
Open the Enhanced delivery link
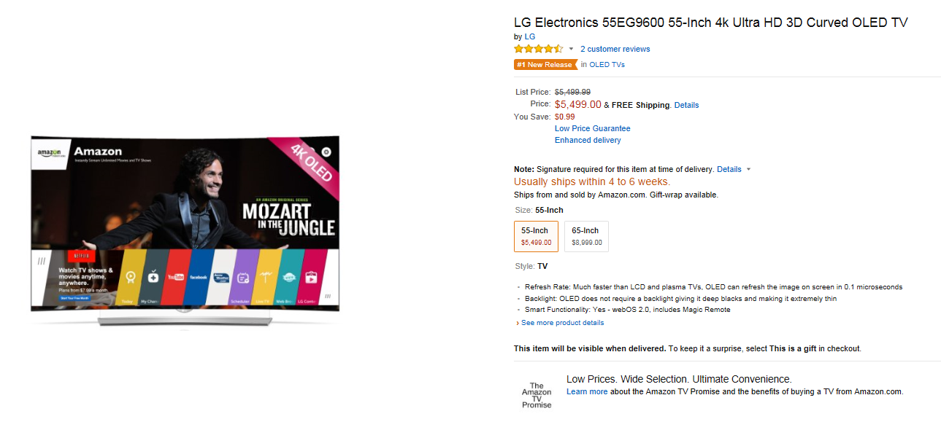[588, 140]
